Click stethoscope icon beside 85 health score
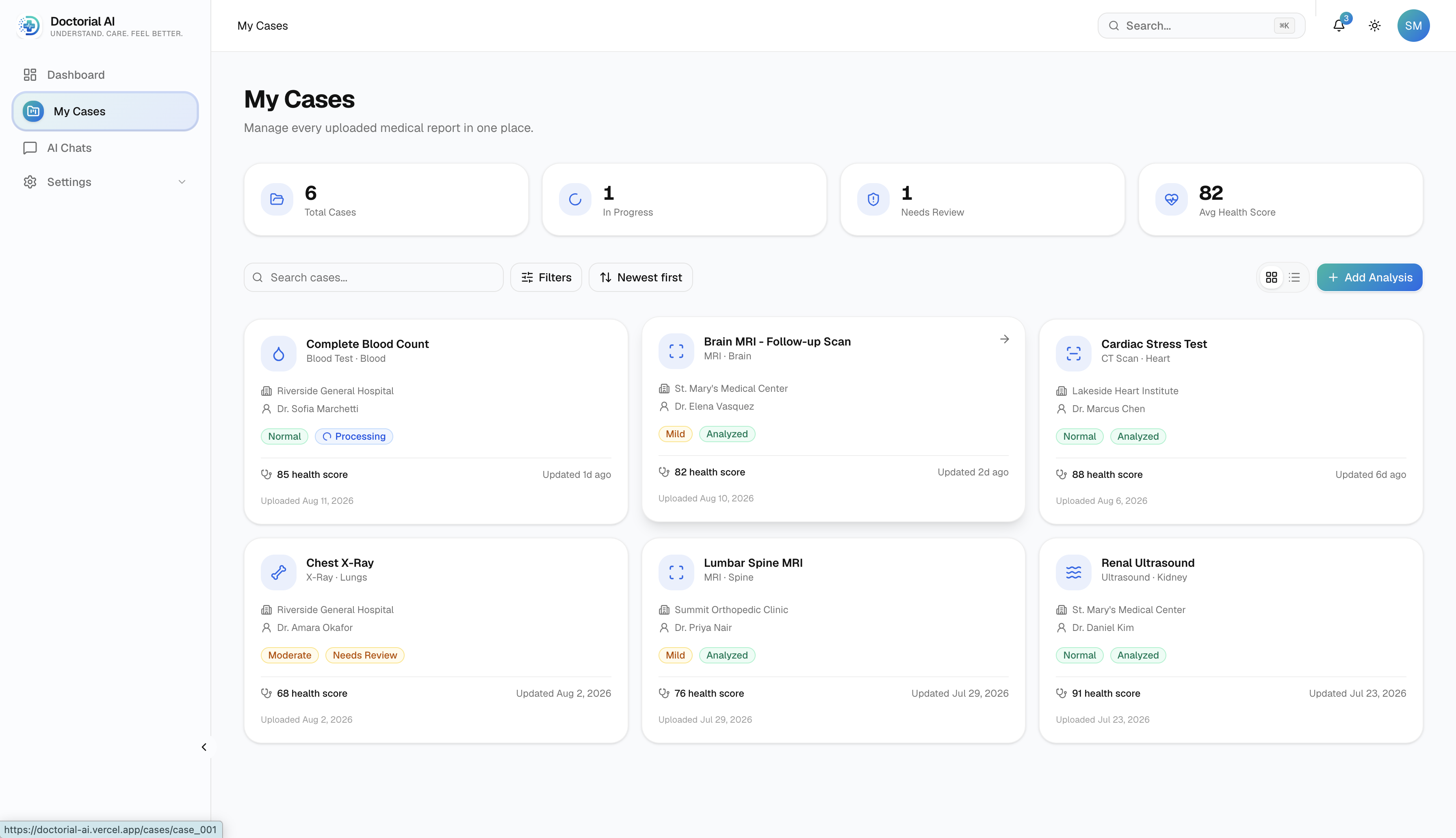1456x838 pixels. pyautogui.click(x=266, y=474)
